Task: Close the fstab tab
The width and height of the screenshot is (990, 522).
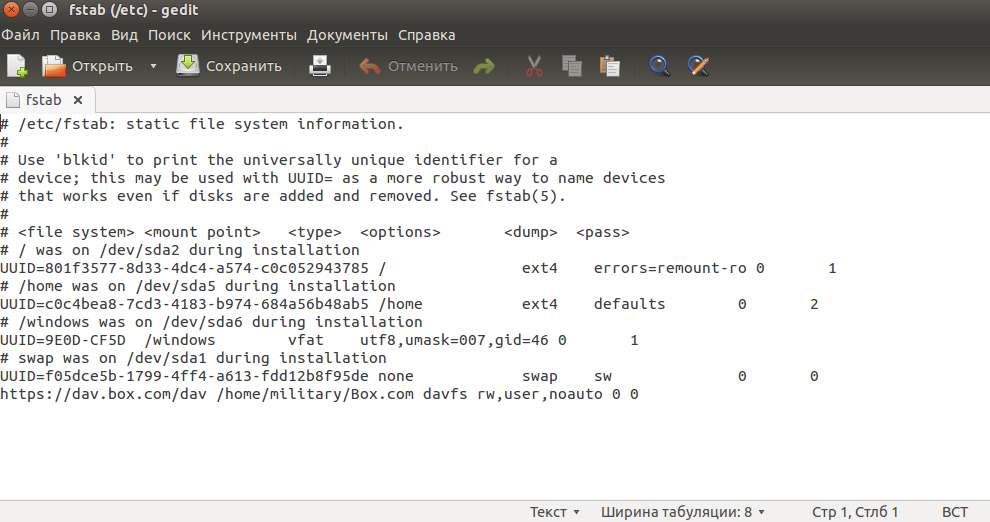Action: coord(78,100)
